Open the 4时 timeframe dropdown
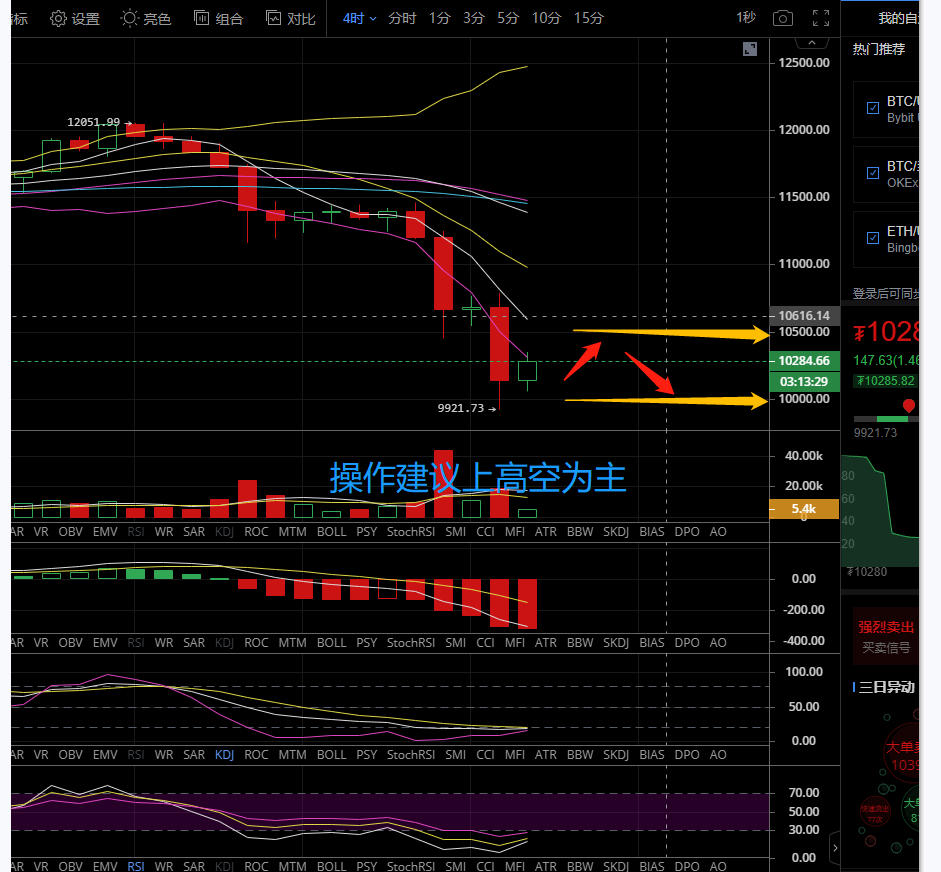This screenshot has width=941, height=872. tap(359, 18)
